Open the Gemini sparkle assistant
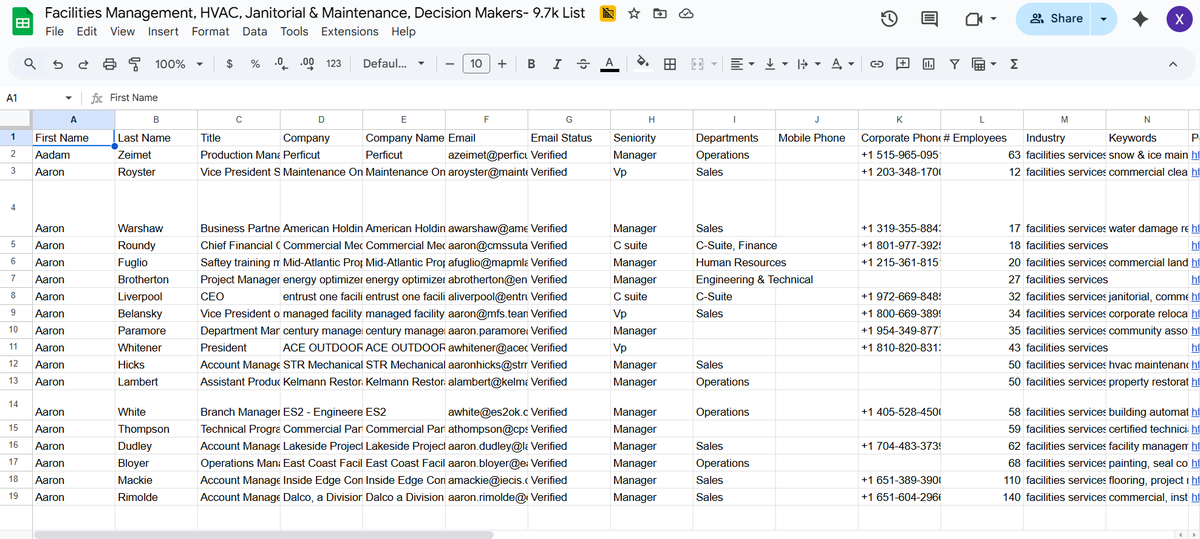 click(x=1139, y=19)
